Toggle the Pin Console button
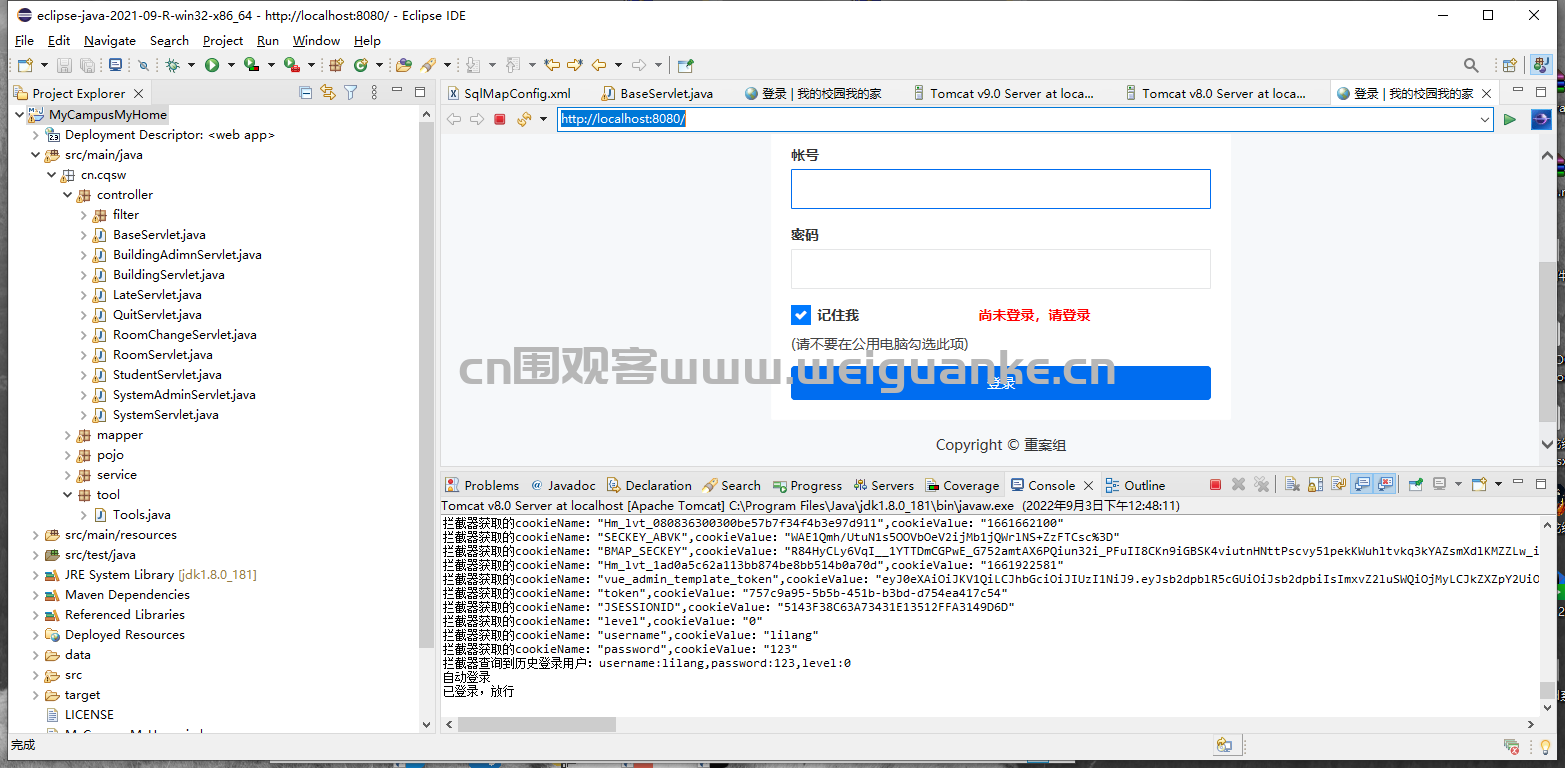This screenshot has height=768, width=1565. coord(1416,485)
